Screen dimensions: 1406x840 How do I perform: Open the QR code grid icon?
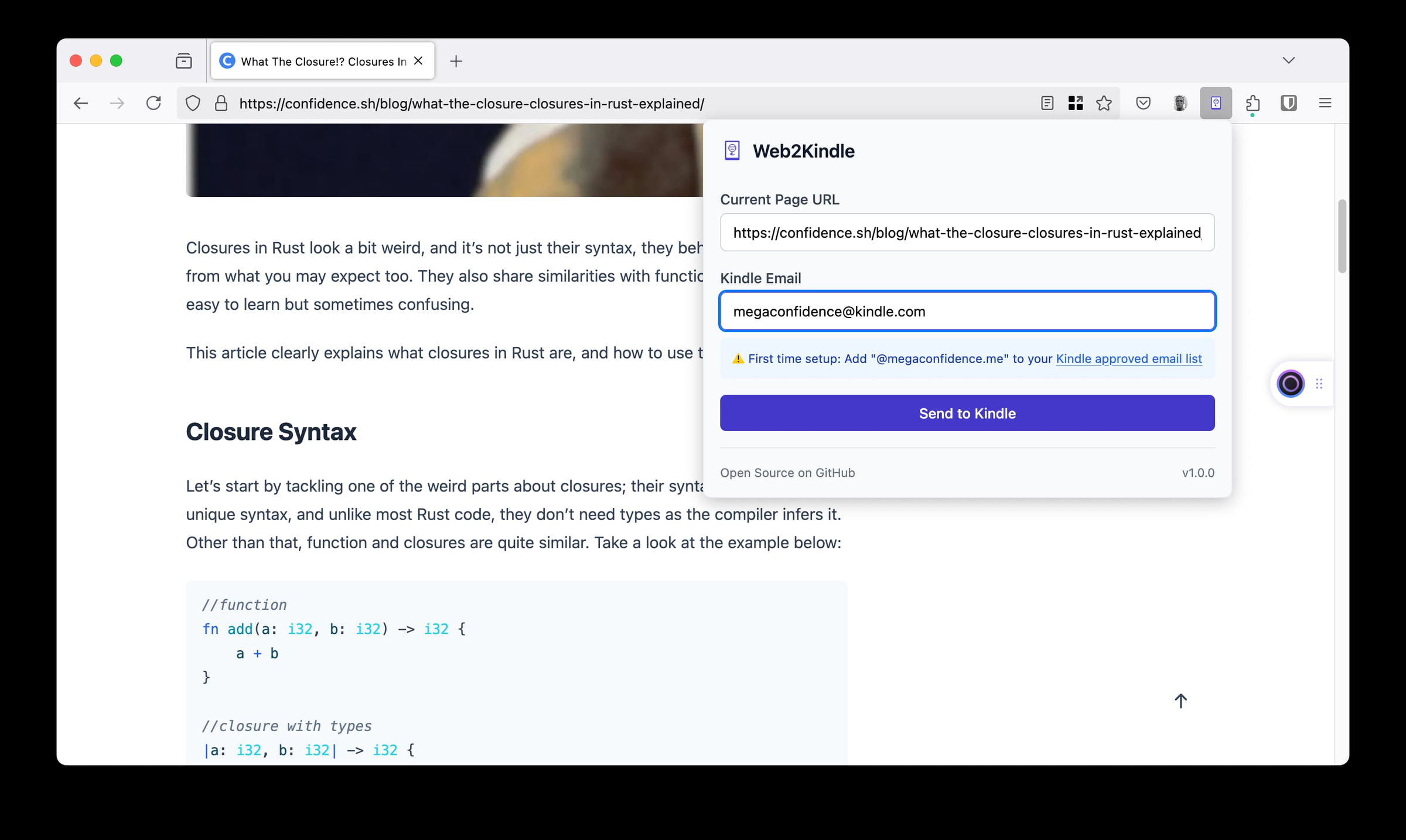pyautogui.click(x=1076, y=104)
